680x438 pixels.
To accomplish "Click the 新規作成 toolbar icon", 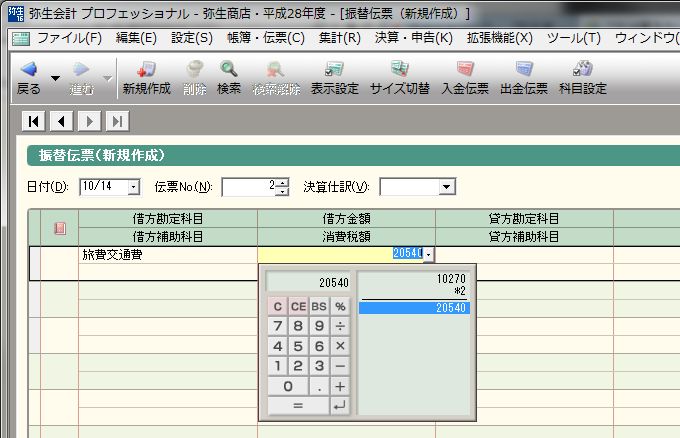I will point(146,78).
